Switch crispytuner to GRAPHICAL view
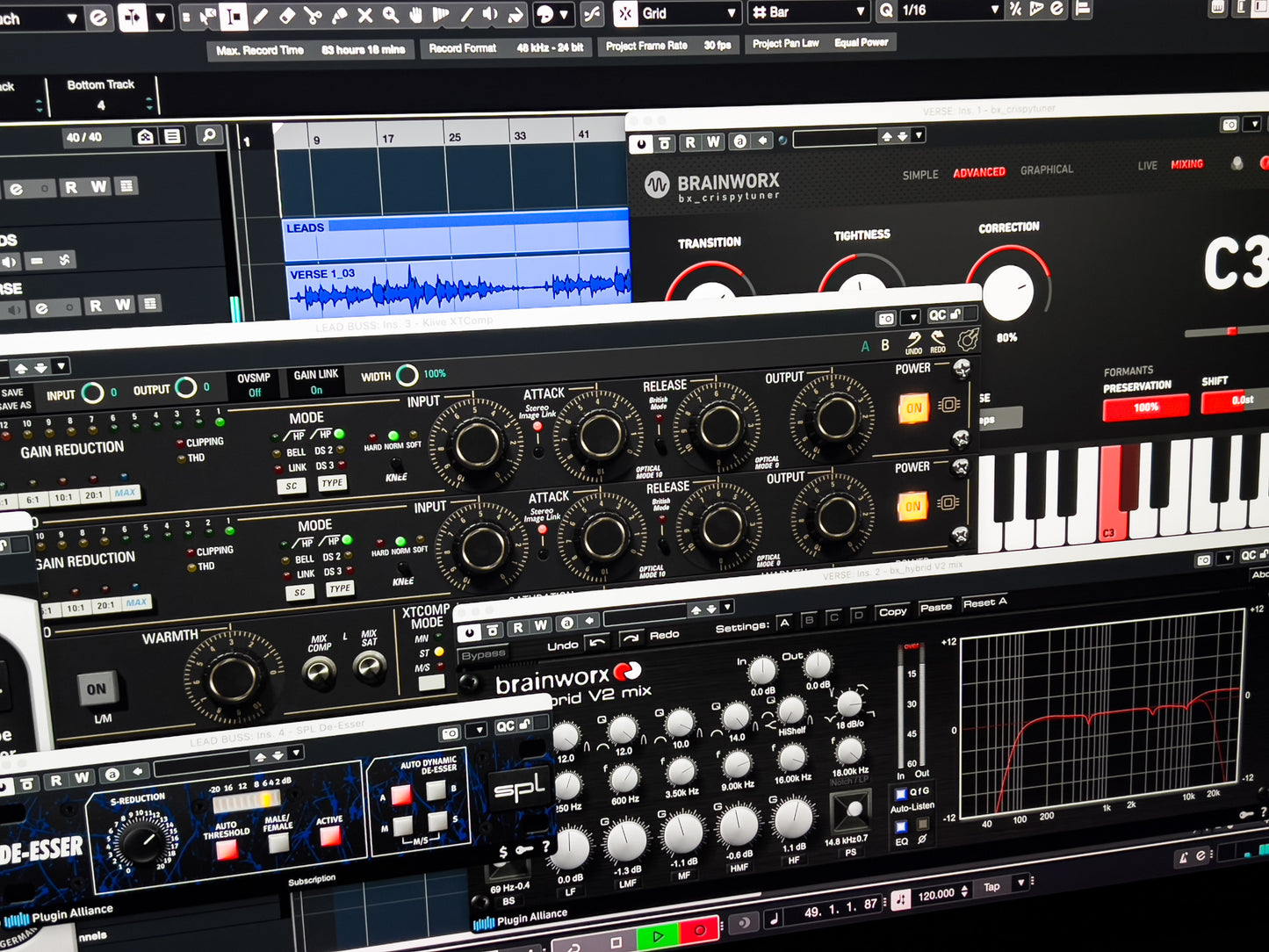This screenshot has height=952, width=1269. click(1046, 169)
